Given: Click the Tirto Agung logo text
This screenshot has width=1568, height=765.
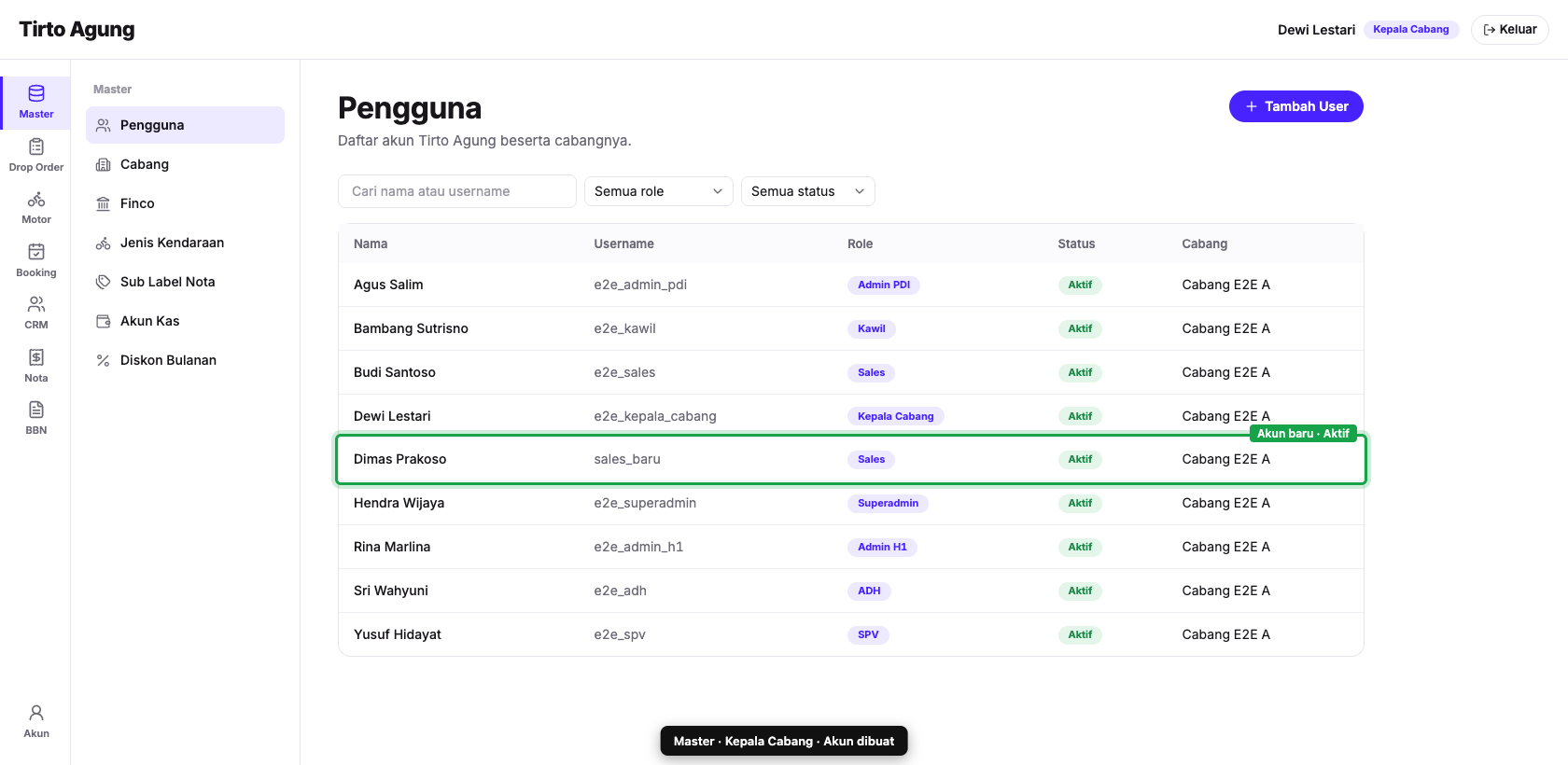Looking at the screenshot, I should pyautogui.click(x=77, y=30).
